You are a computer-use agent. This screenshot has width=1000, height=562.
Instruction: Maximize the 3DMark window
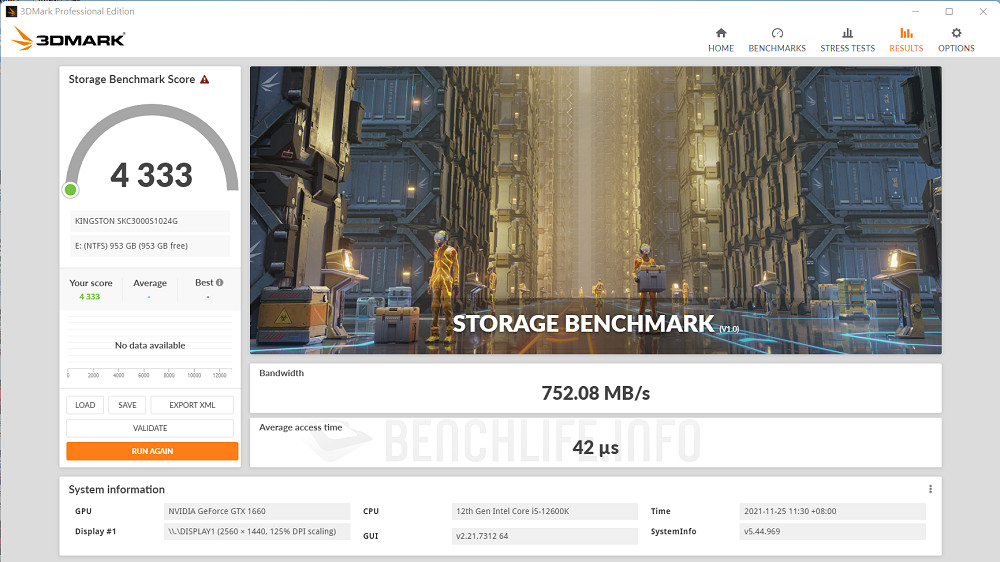949,11
